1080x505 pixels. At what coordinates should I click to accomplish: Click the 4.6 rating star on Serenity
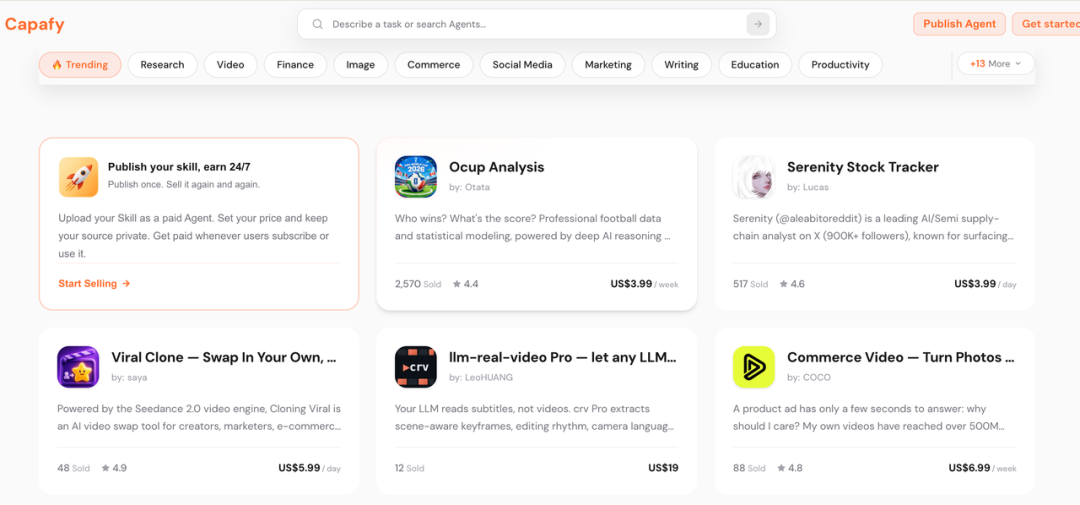(x=783, y=284)
